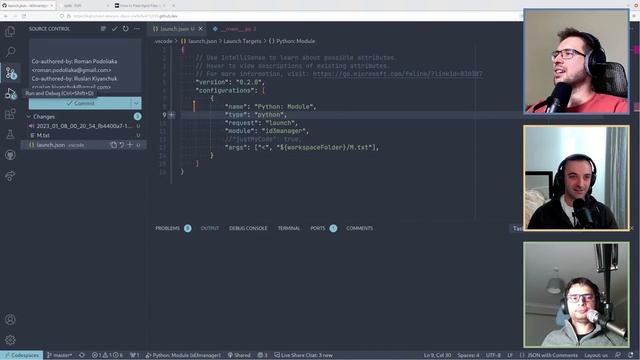The width and height of the screenshot is (640, 360).
Task: Click the Spaces: 4 indentation setting
Action: (469, 356)
